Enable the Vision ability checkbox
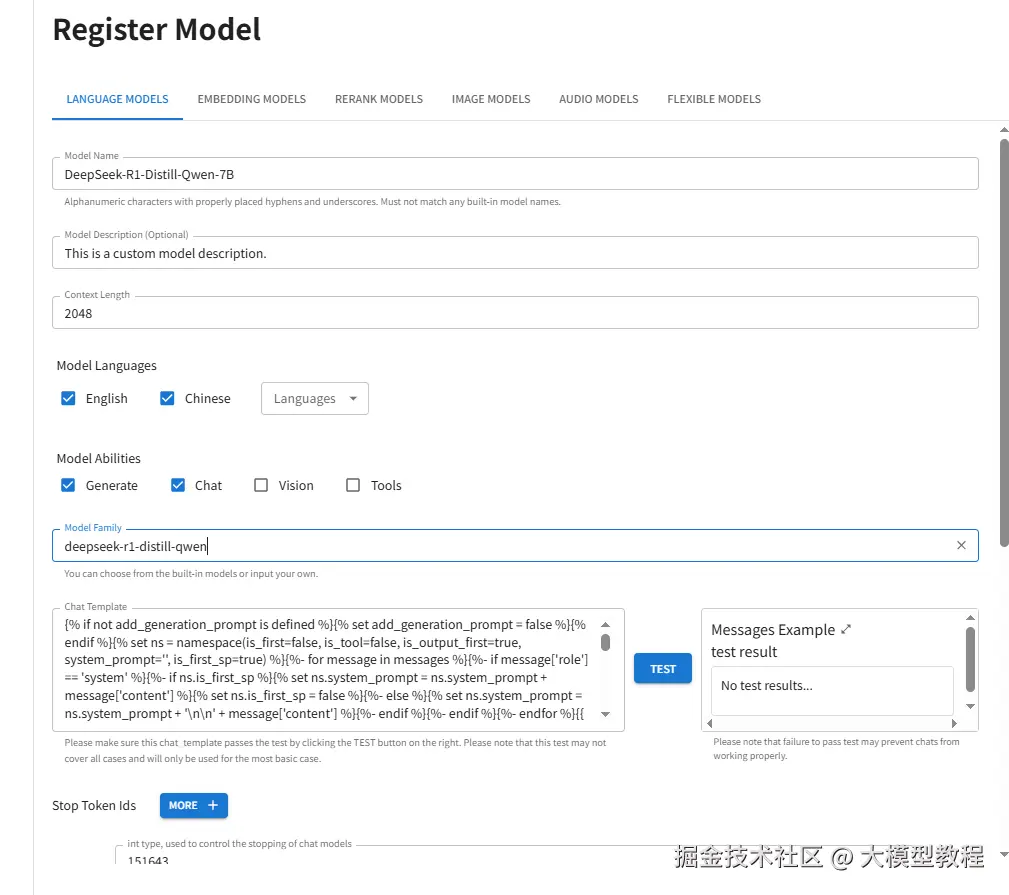This screenshot has height=895, width=1009. pos(261,485)
